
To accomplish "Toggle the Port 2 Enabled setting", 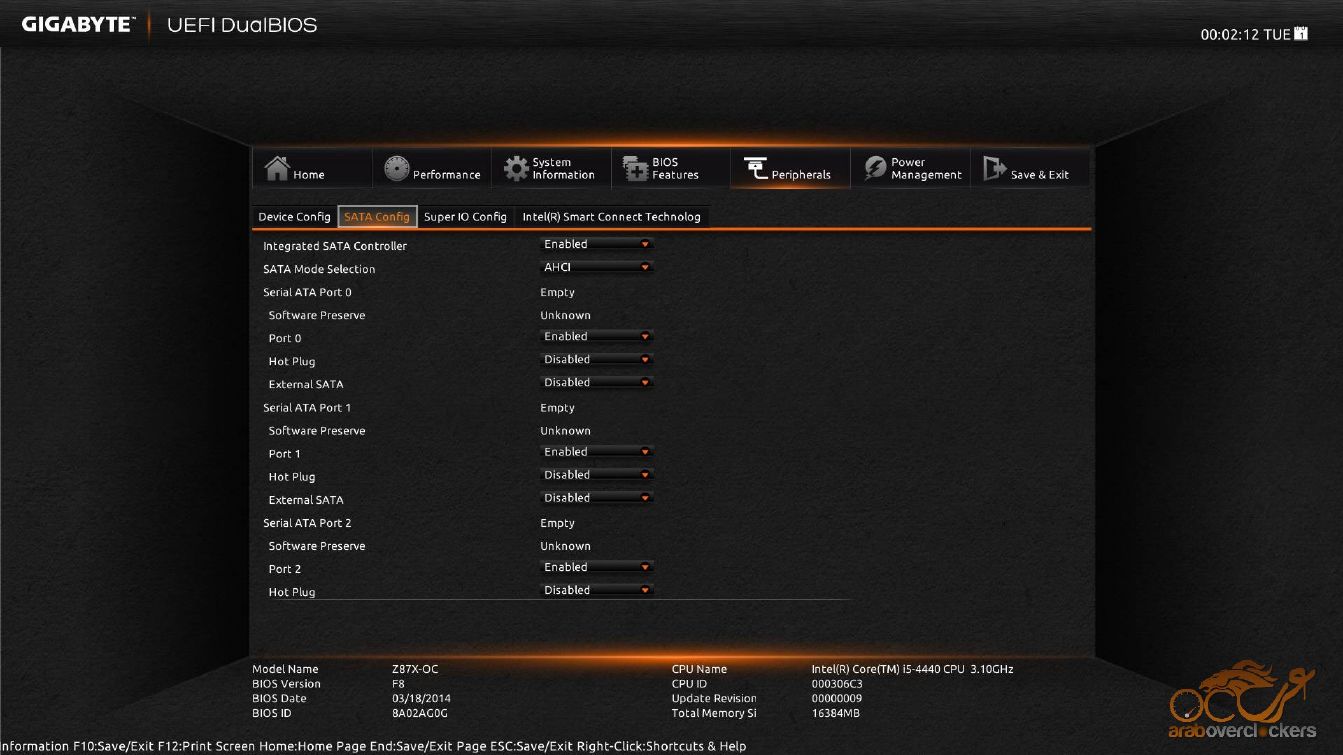I will pyautogui.click(x=597, y=568).
